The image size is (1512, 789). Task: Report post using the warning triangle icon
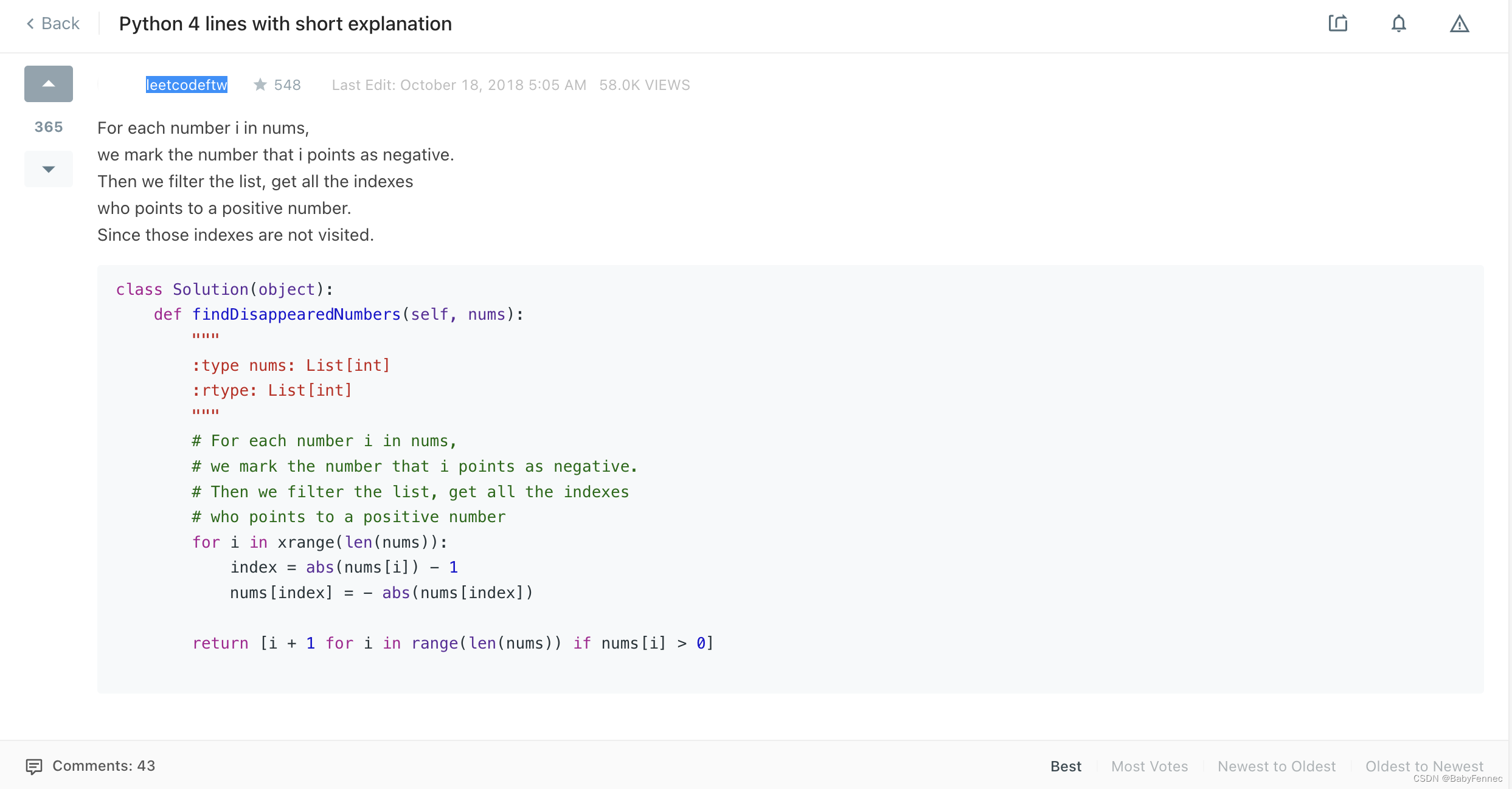pos(1459,24)
